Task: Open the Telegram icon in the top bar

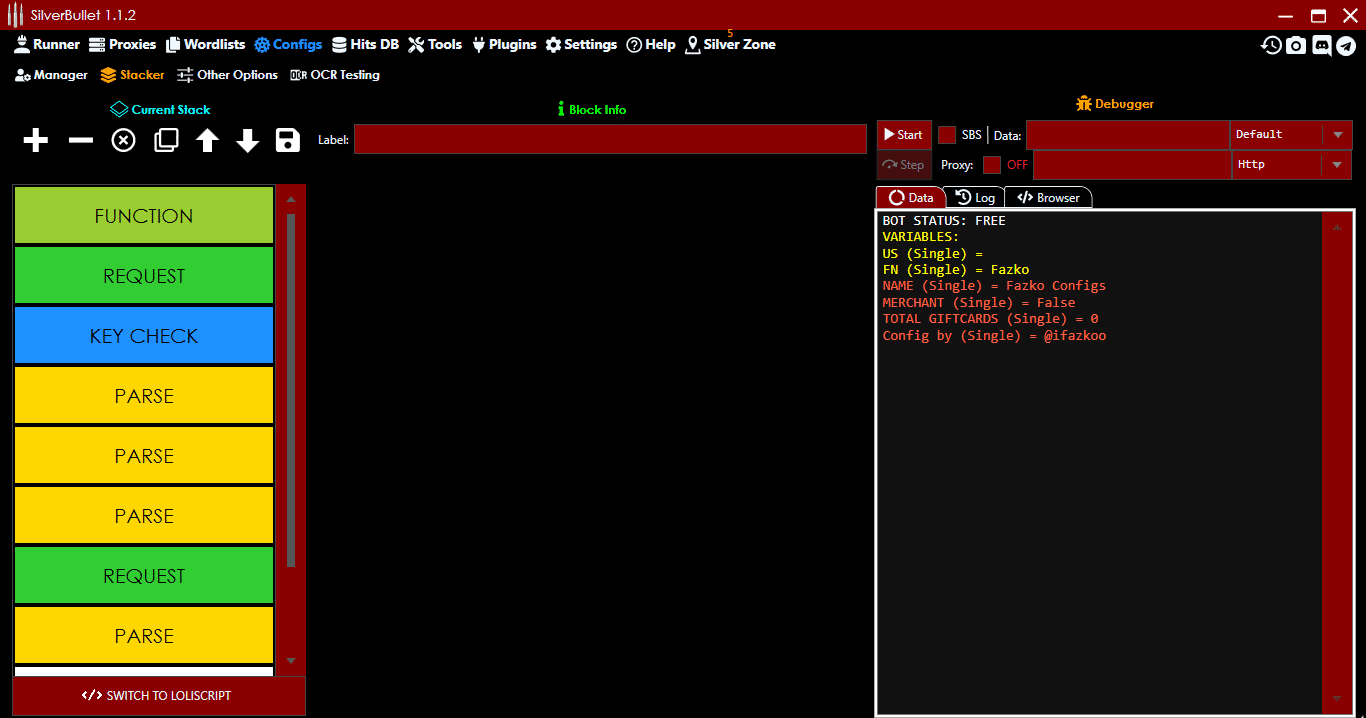Action: pos(1348,44)
